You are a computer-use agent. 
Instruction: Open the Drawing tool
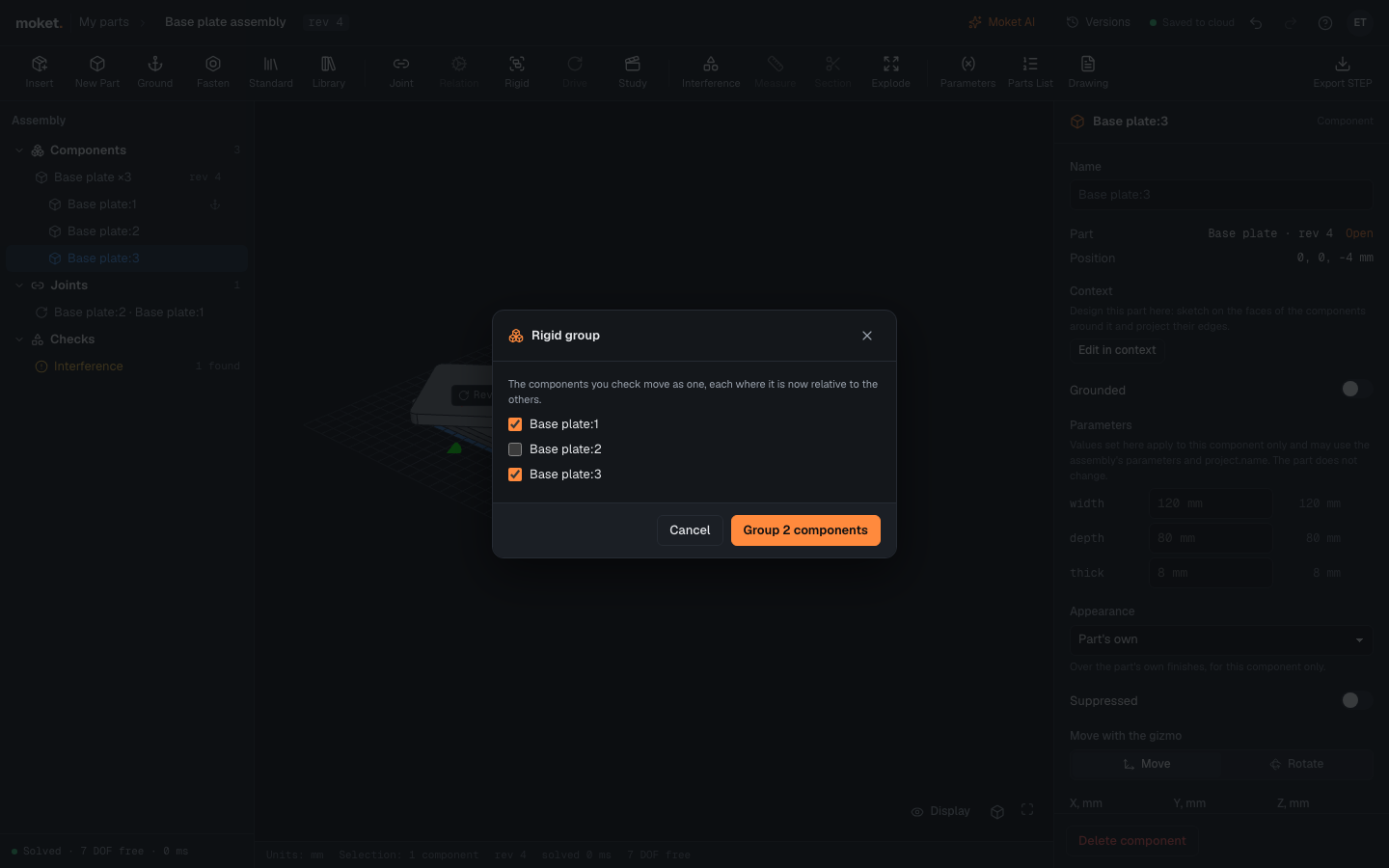(x=1088, y=71)
